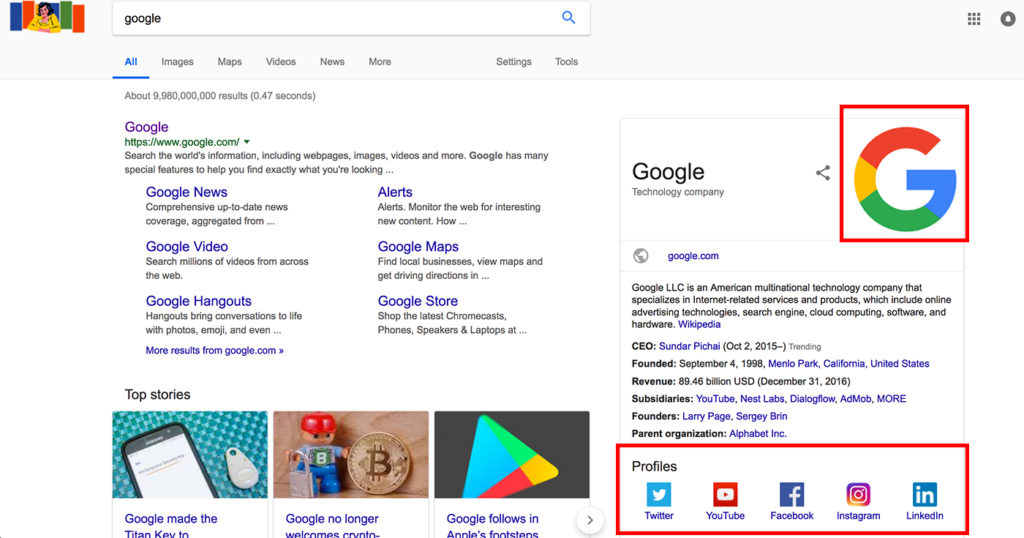Open the Tools options
Viewport: 1024px width, 538px height.
566,61
